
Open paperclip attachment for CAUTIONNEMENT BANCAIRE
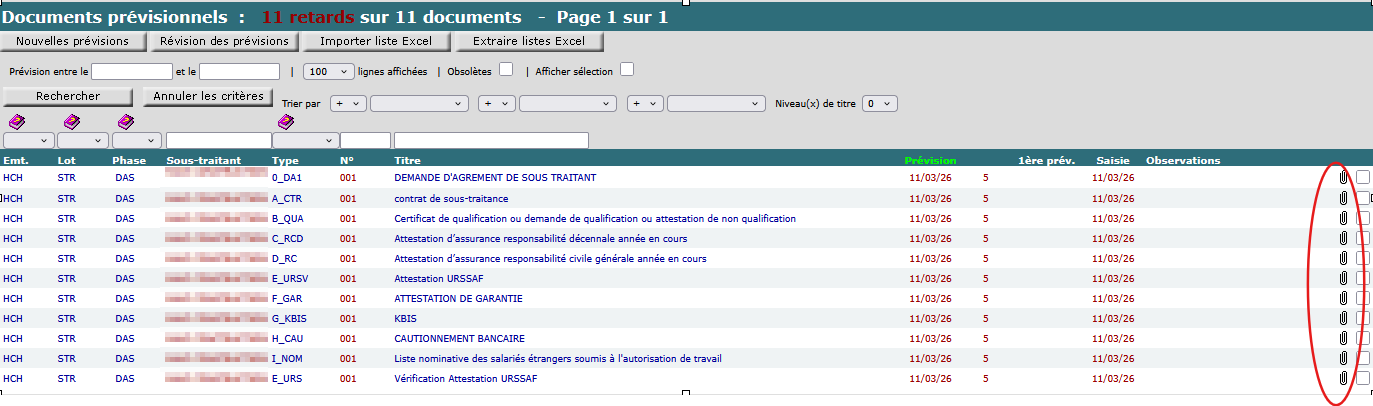tap(1343, 338)
